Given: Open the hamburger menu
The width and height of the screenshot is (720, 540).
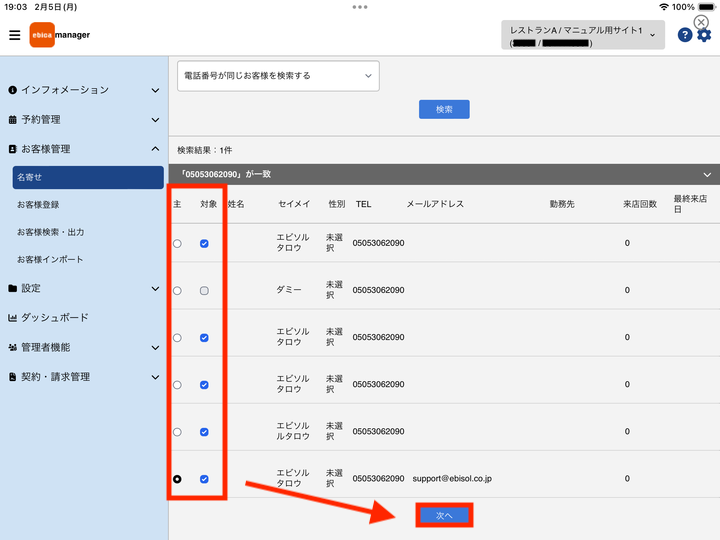Looking at the screenshot, I should coord(15,35).
